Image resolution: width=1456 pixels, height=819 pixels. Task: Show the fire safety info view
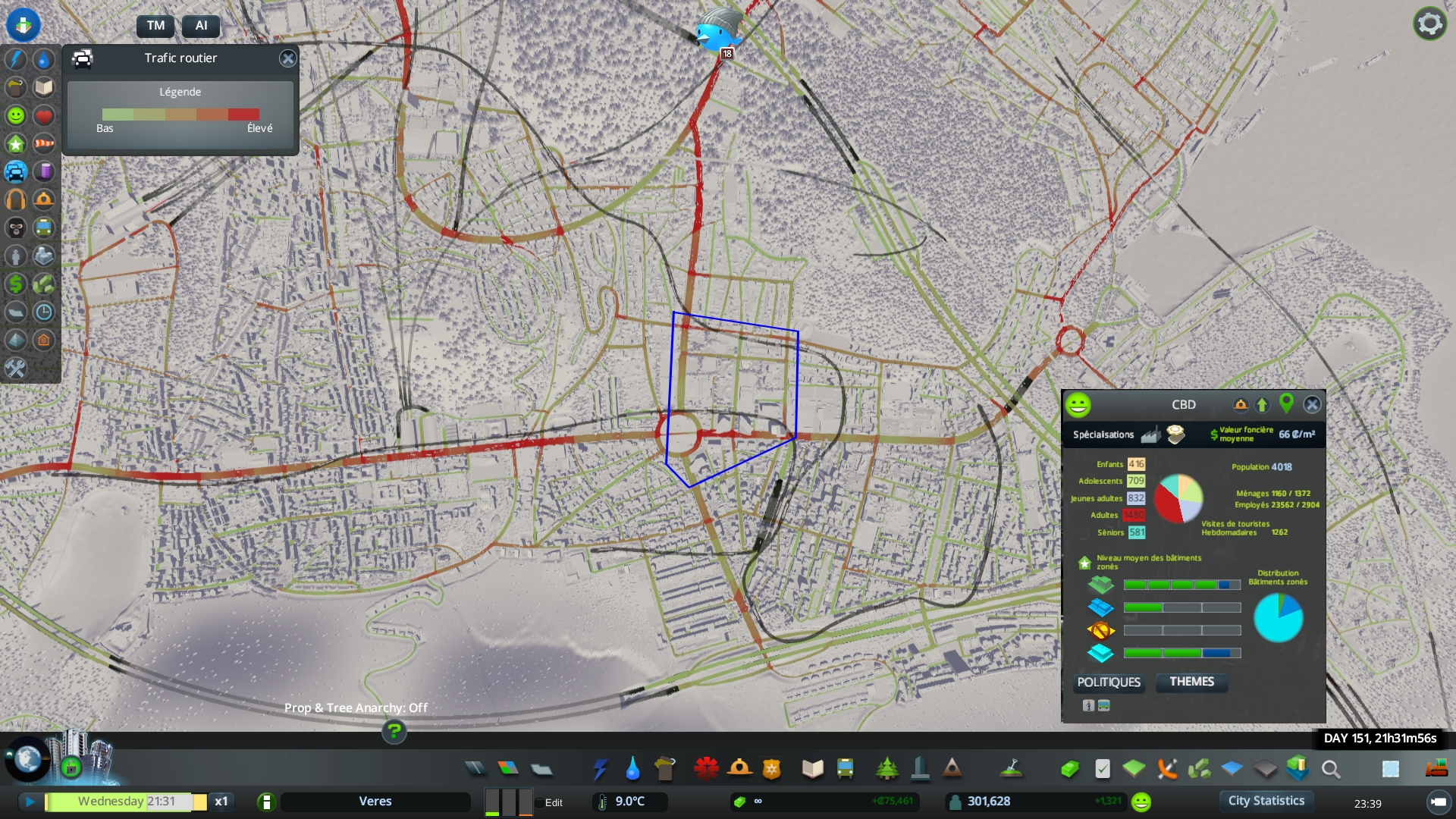(x=44, y=200)
